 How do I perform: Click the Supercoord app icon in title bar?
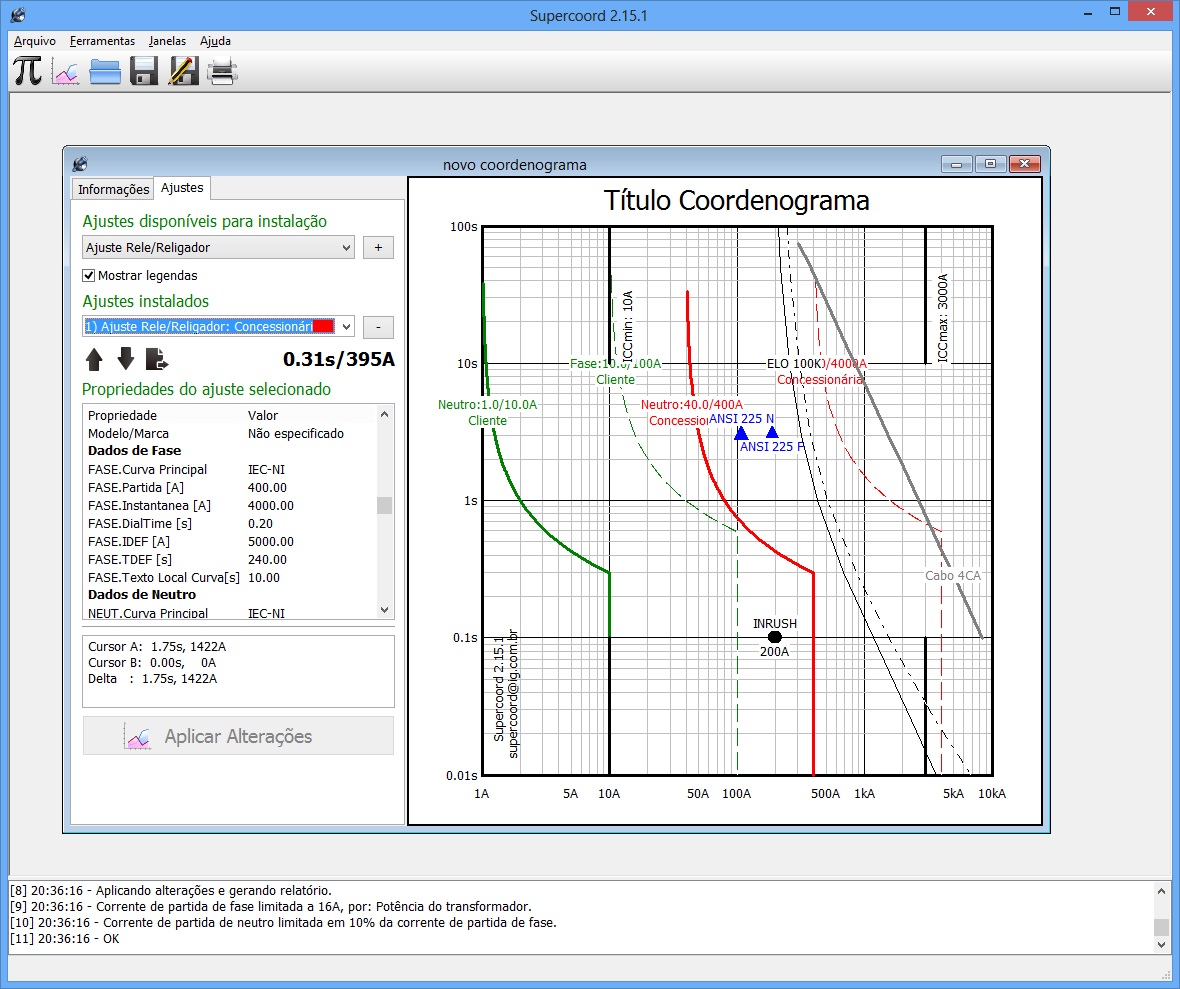18,14
